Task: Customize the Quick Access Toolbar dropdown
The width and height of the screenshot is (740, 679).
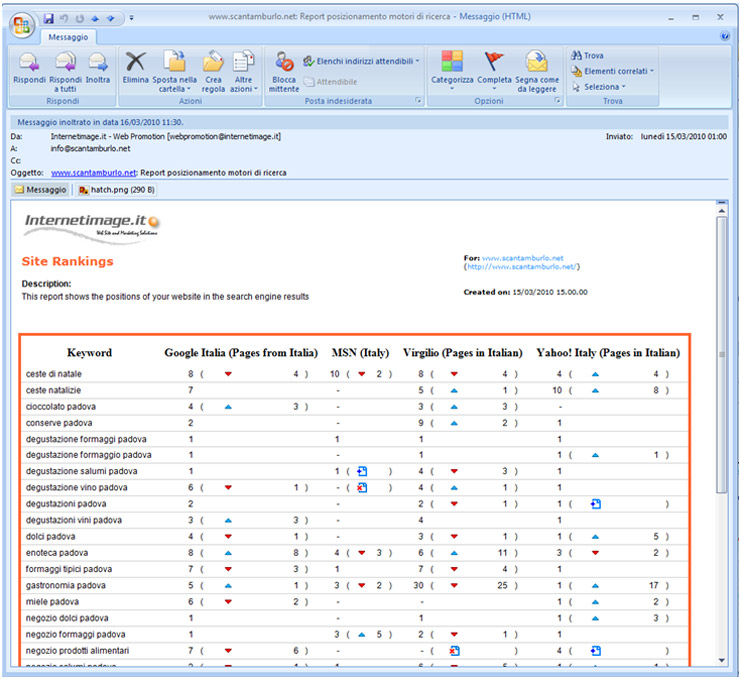Action: (132, 18)
